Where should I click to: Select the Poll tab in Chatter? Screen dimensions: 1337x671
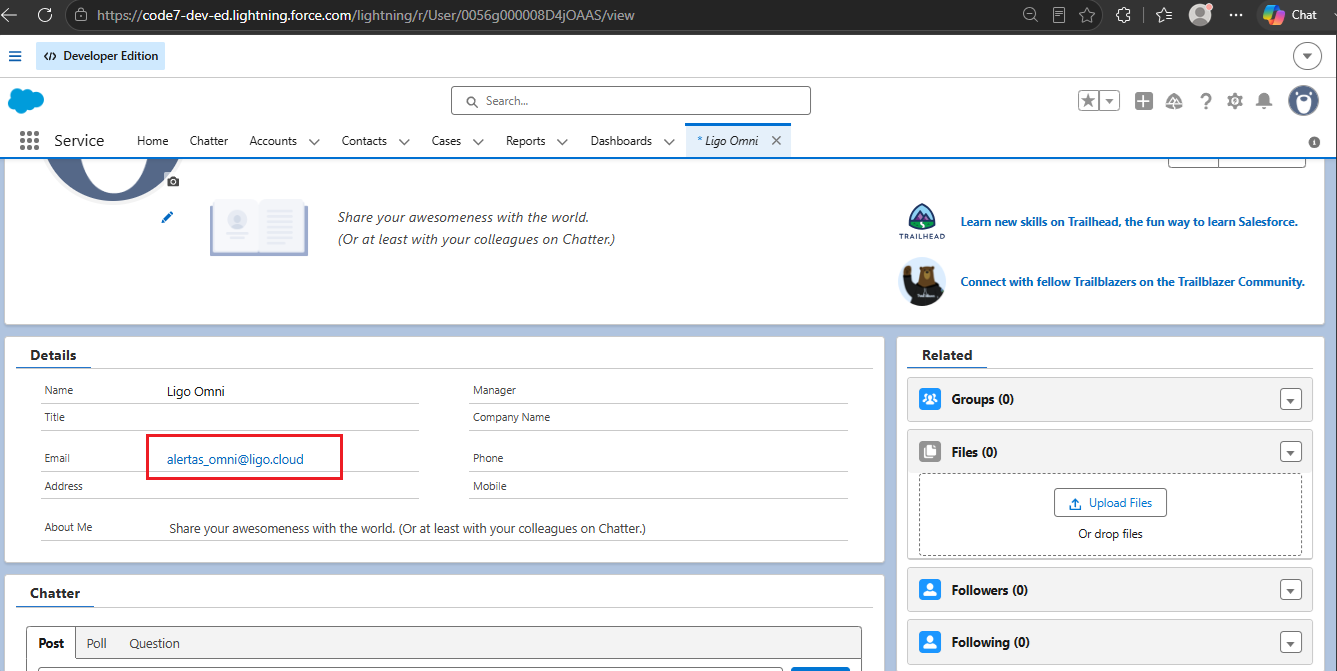[97, 643]
